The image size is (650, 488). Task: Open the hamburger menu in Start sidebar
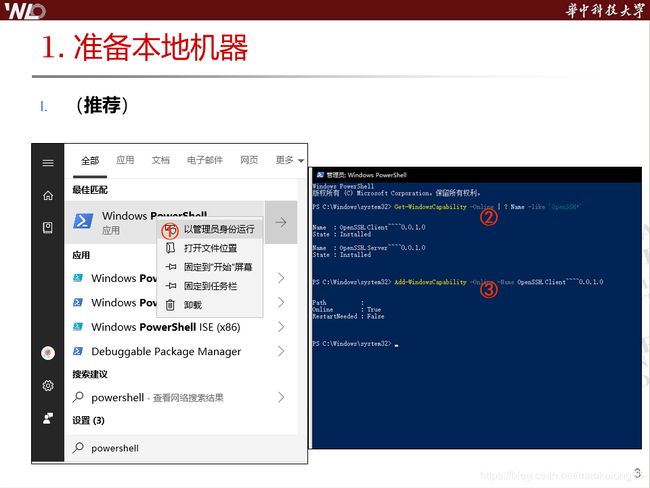(x=48, y=163)
